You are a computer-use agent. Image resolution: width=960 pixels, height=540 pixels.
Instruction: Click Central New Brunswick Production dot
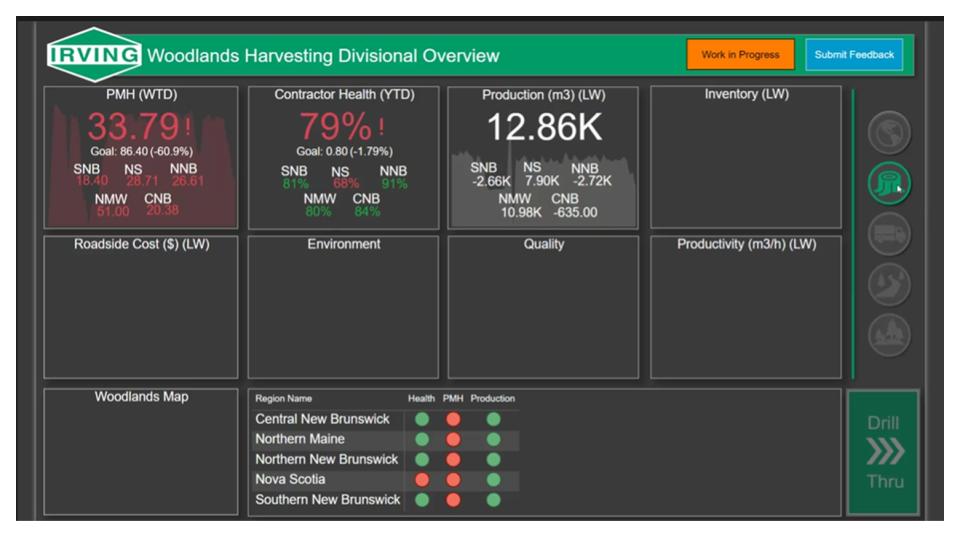pos(493,419)
